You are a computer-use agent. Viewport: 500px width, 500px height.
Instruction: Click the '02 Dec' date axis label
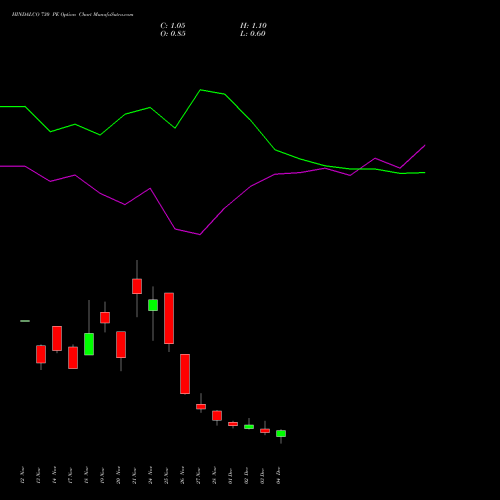[246, 475]
